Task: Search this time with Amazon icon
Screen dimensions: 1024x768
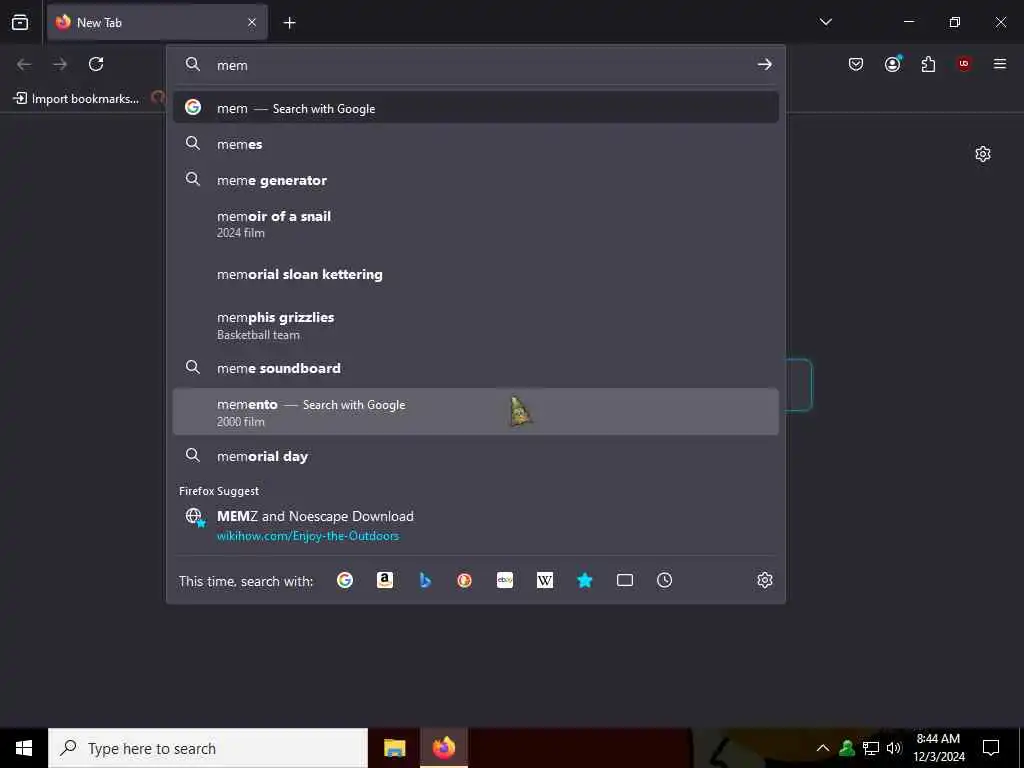Action: pos(385,580)
